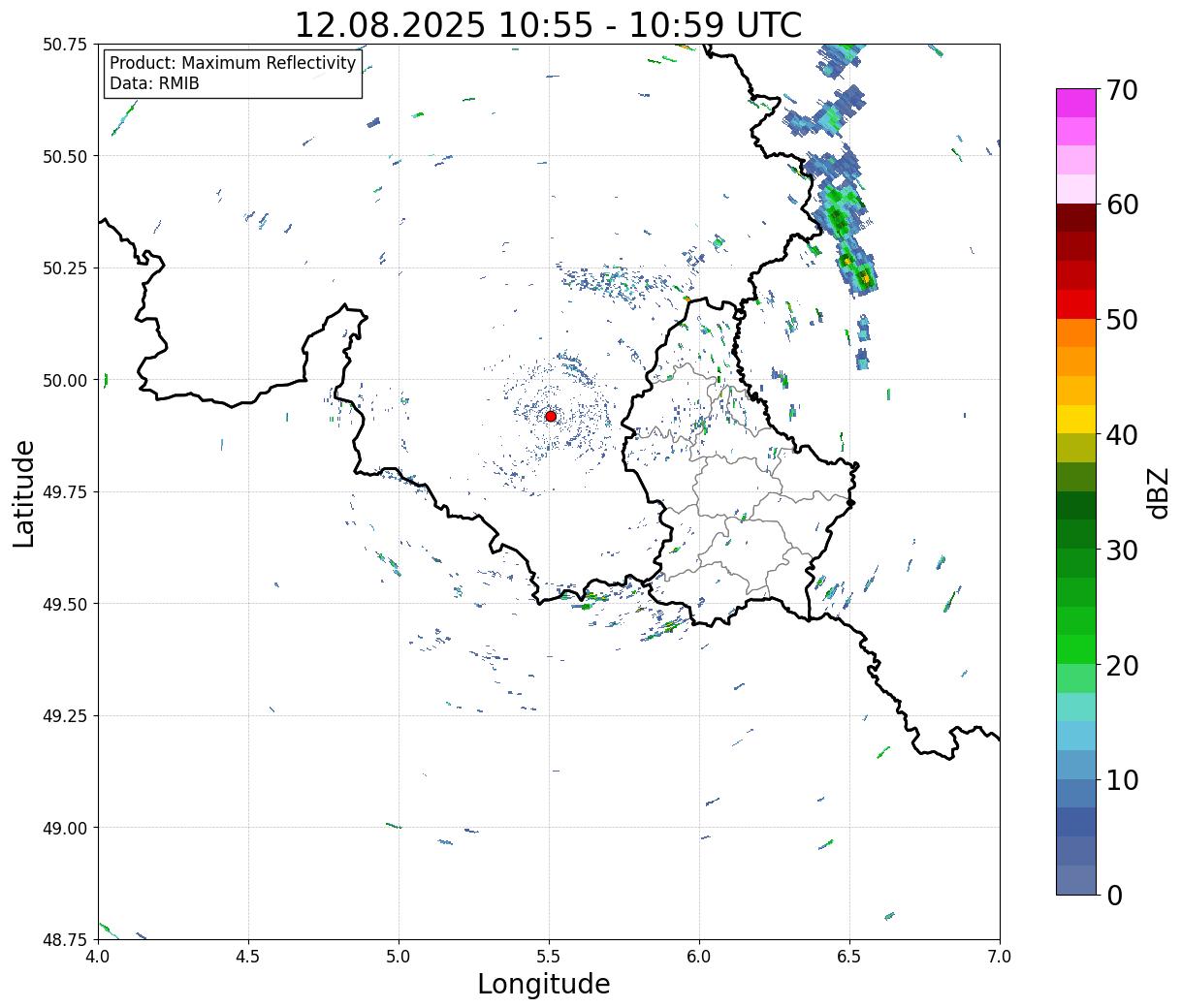Click the colorbar tick label '10'

click(x=1121, y=779)
